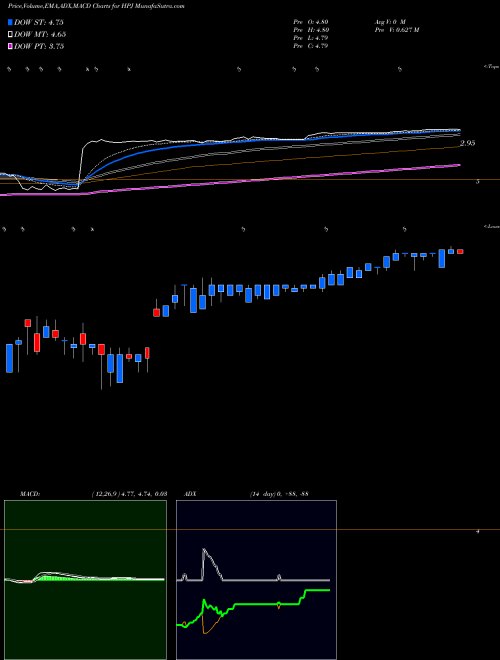This screenshot has width=500, height=660.
Task: Click the Pre V: 0.027 M value
Action: point(396,30)
